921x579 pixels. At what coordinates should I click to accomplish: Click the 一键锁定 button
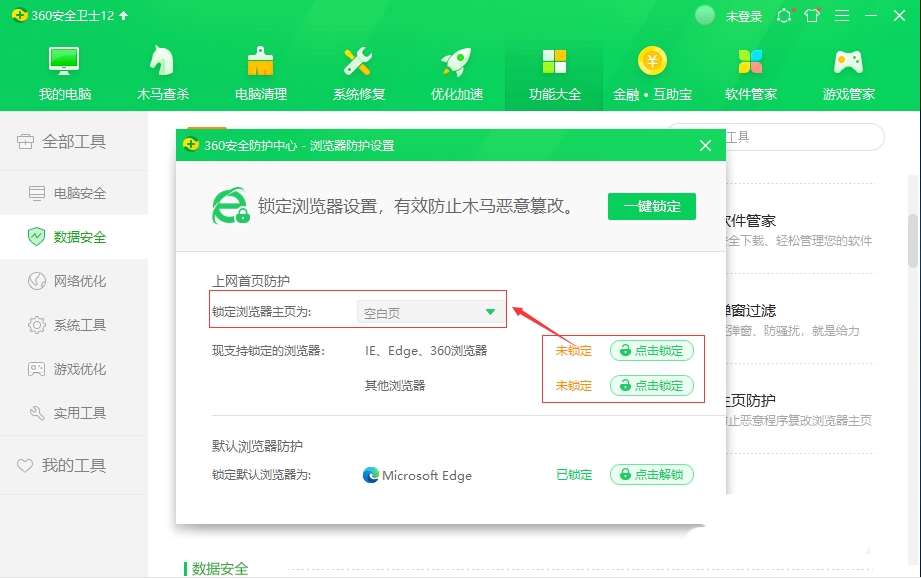click(651, 206)
